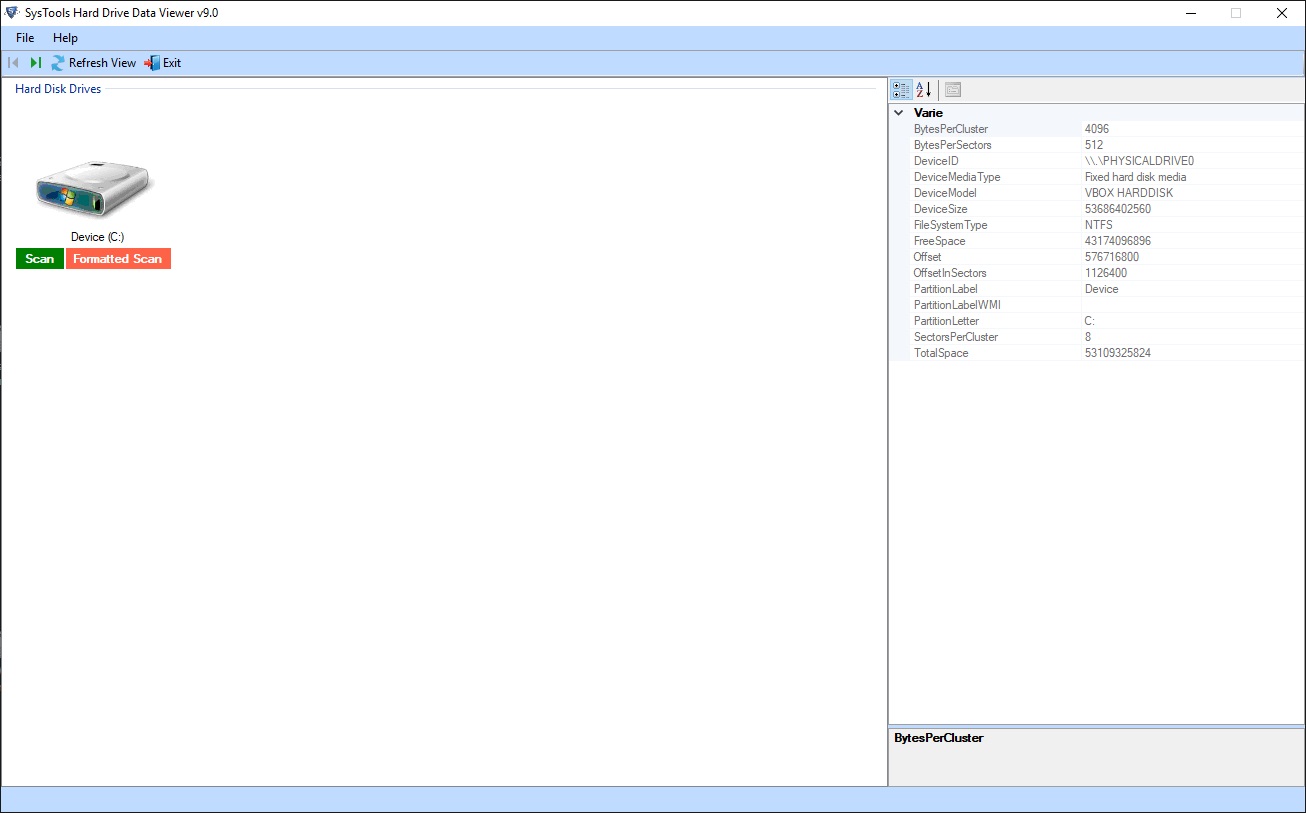Viewport: 1306px width, 813px height.
Task: Click the 576716800 value
Action: pos(1112,257)
